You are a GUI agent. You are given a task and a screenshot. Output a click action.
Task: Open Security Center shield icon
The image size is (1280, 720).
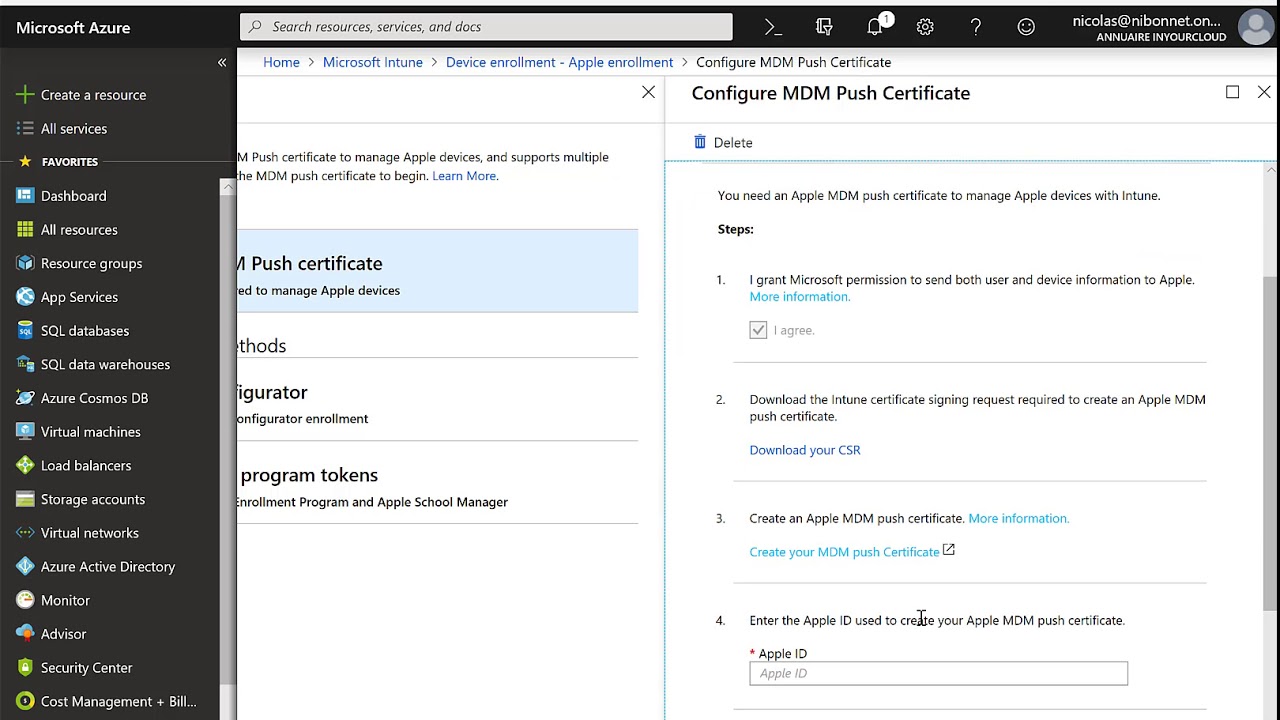point(25,667)
